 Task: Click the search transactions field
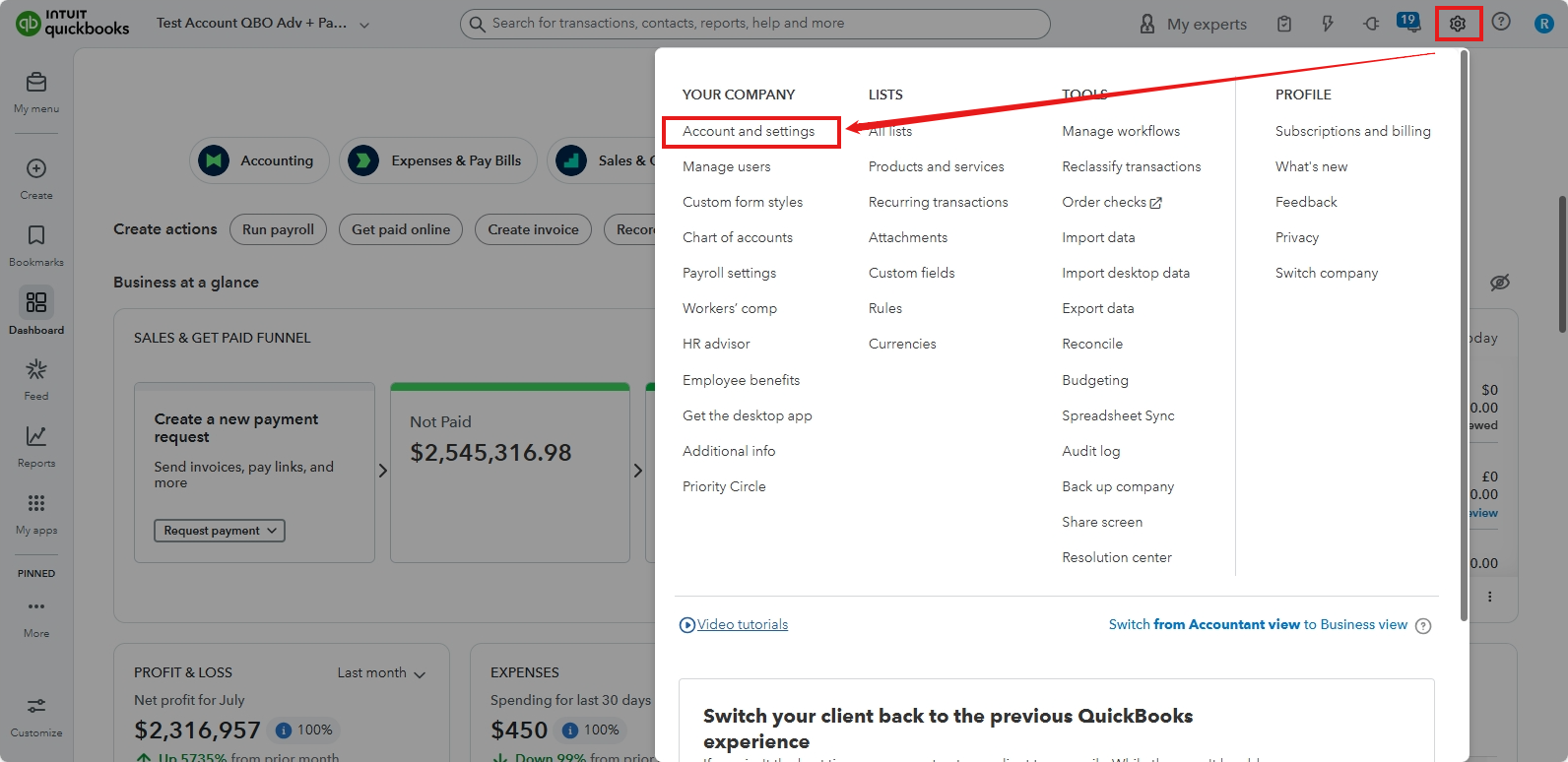click(x=754, y=24)
